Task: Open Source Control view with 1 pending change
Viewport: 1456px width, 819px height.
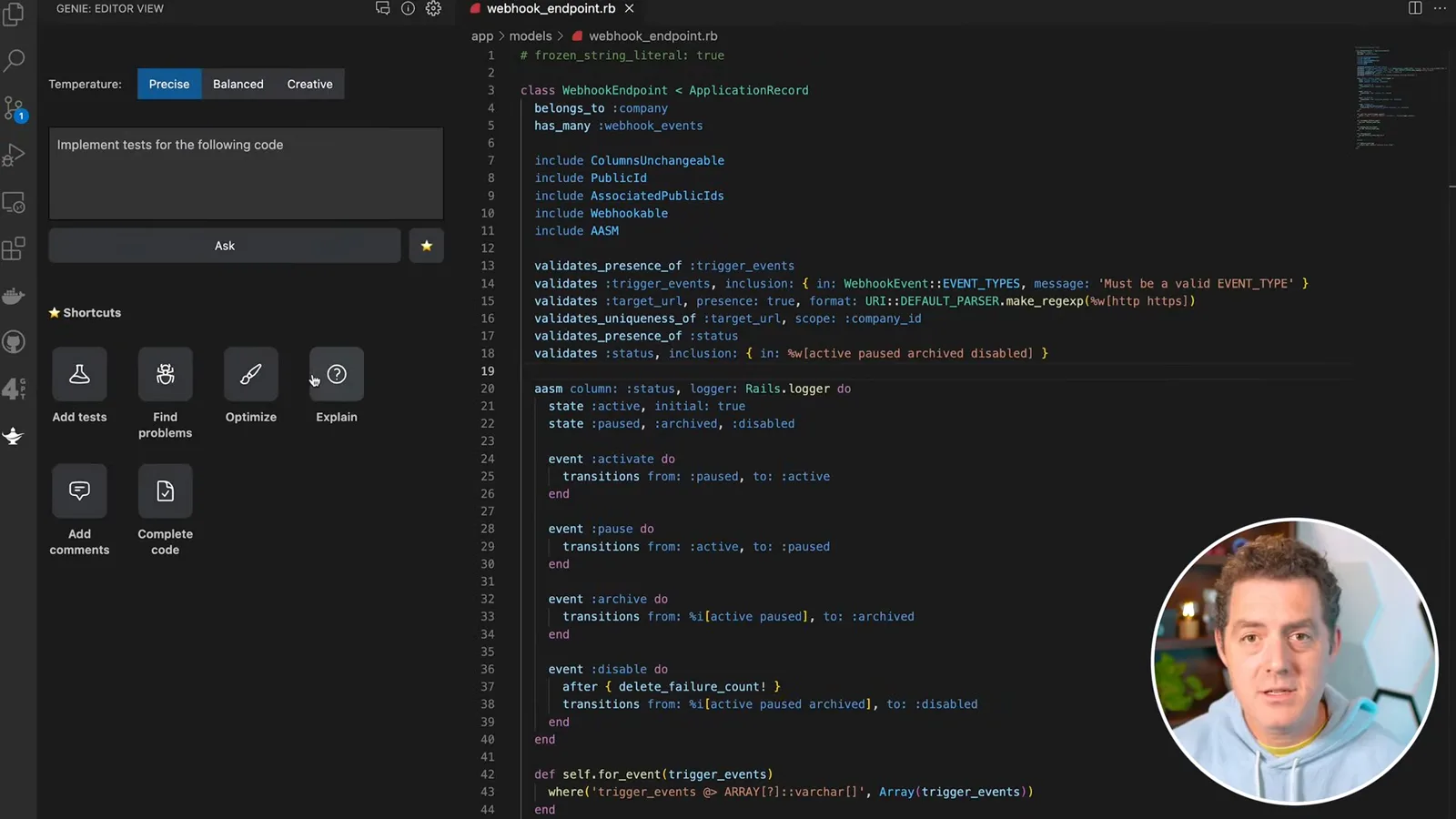Action: (x=14, y=108)
